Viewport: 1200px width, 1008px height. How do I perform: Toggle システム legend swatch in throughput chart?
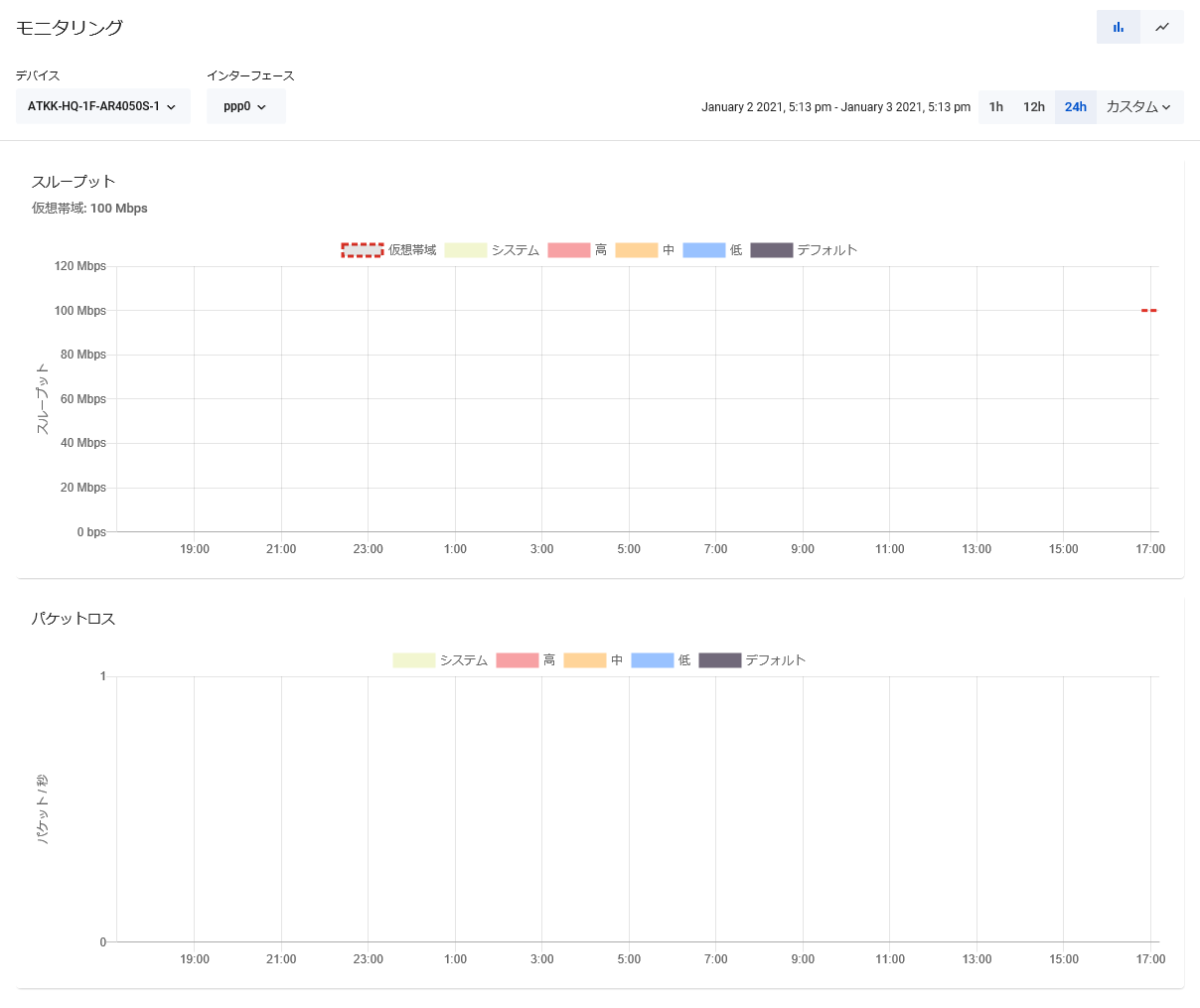[x=466, y=250]
